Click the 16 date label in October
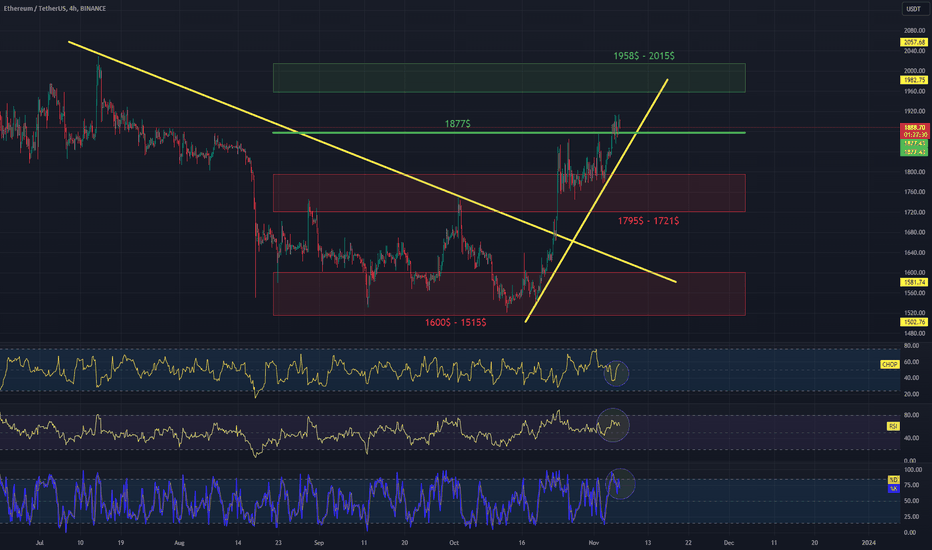Viewport: 932px width, 550px height. [522, 542]
